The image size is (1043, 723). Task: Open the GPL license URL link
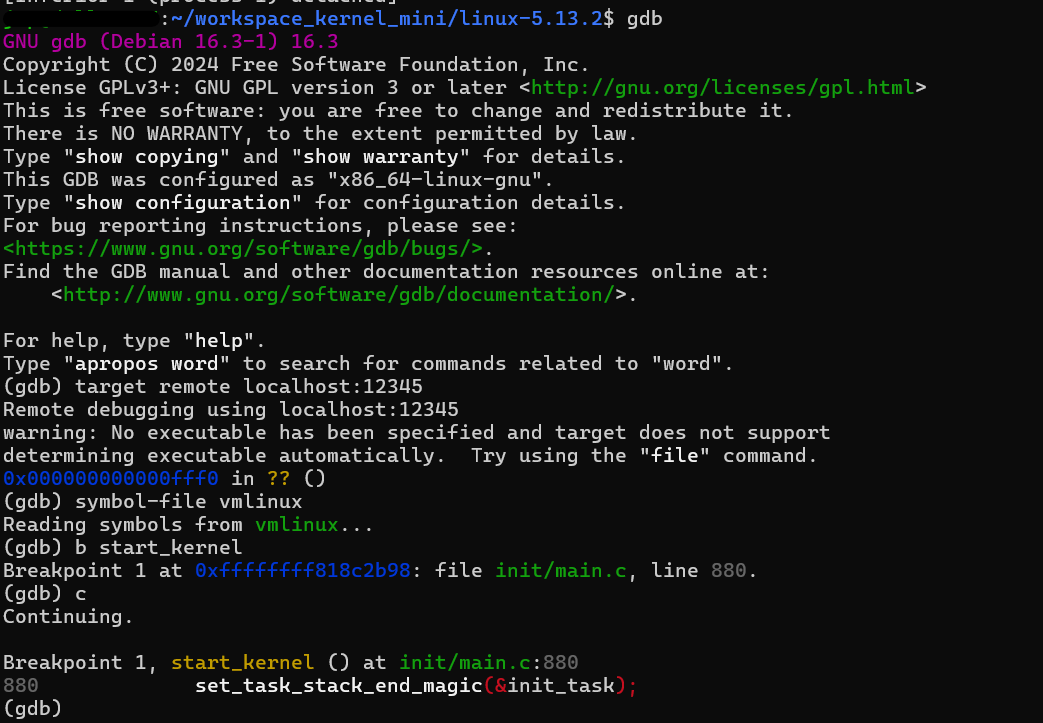[722, 87]
